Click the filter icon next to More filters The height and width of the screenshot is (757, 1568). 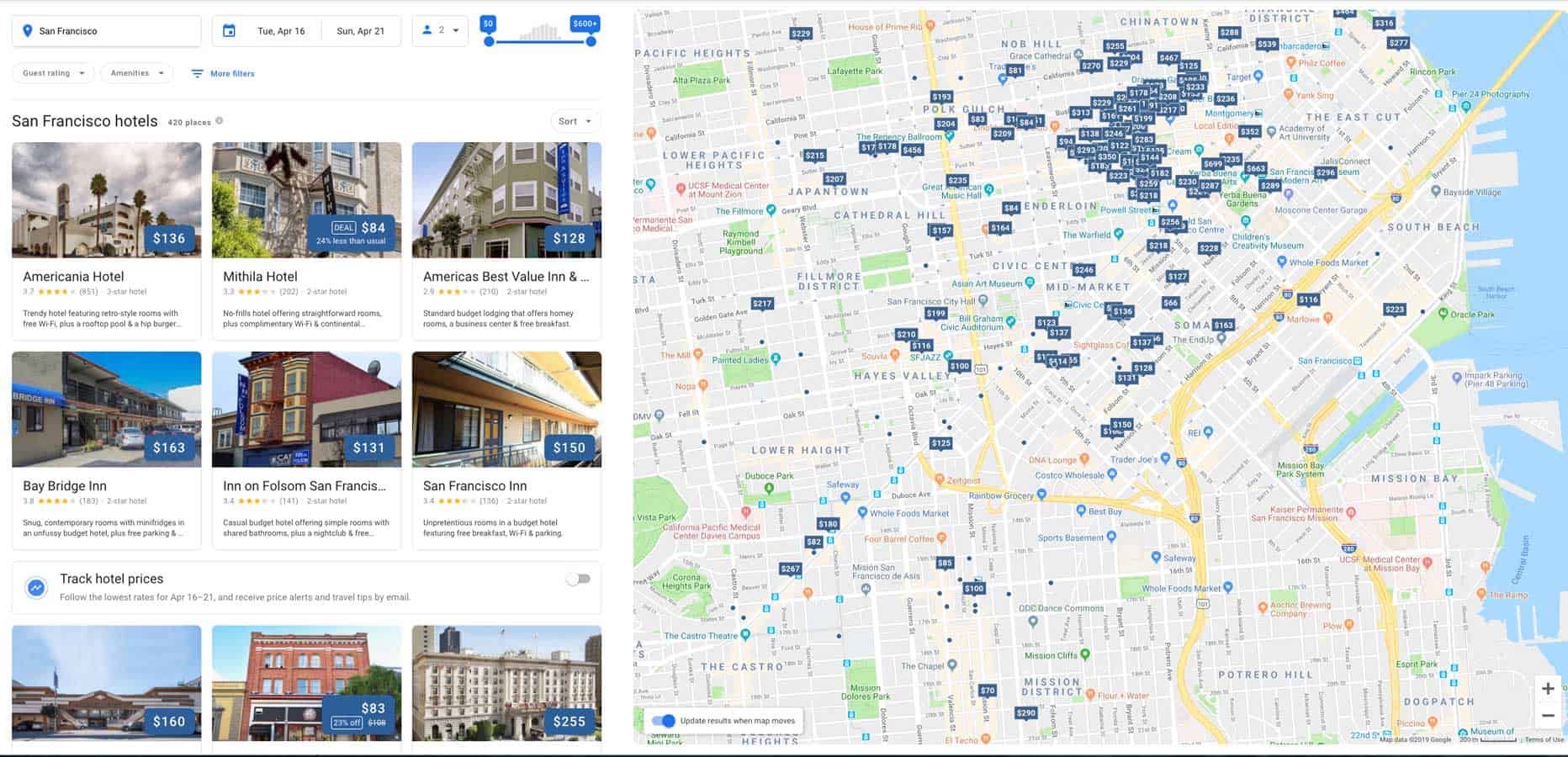click(197, 73)
